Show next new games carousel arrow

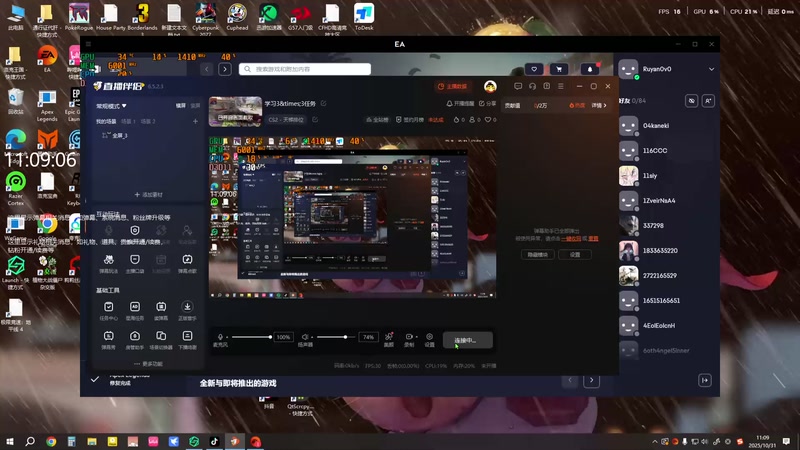(x=591, y=380)
